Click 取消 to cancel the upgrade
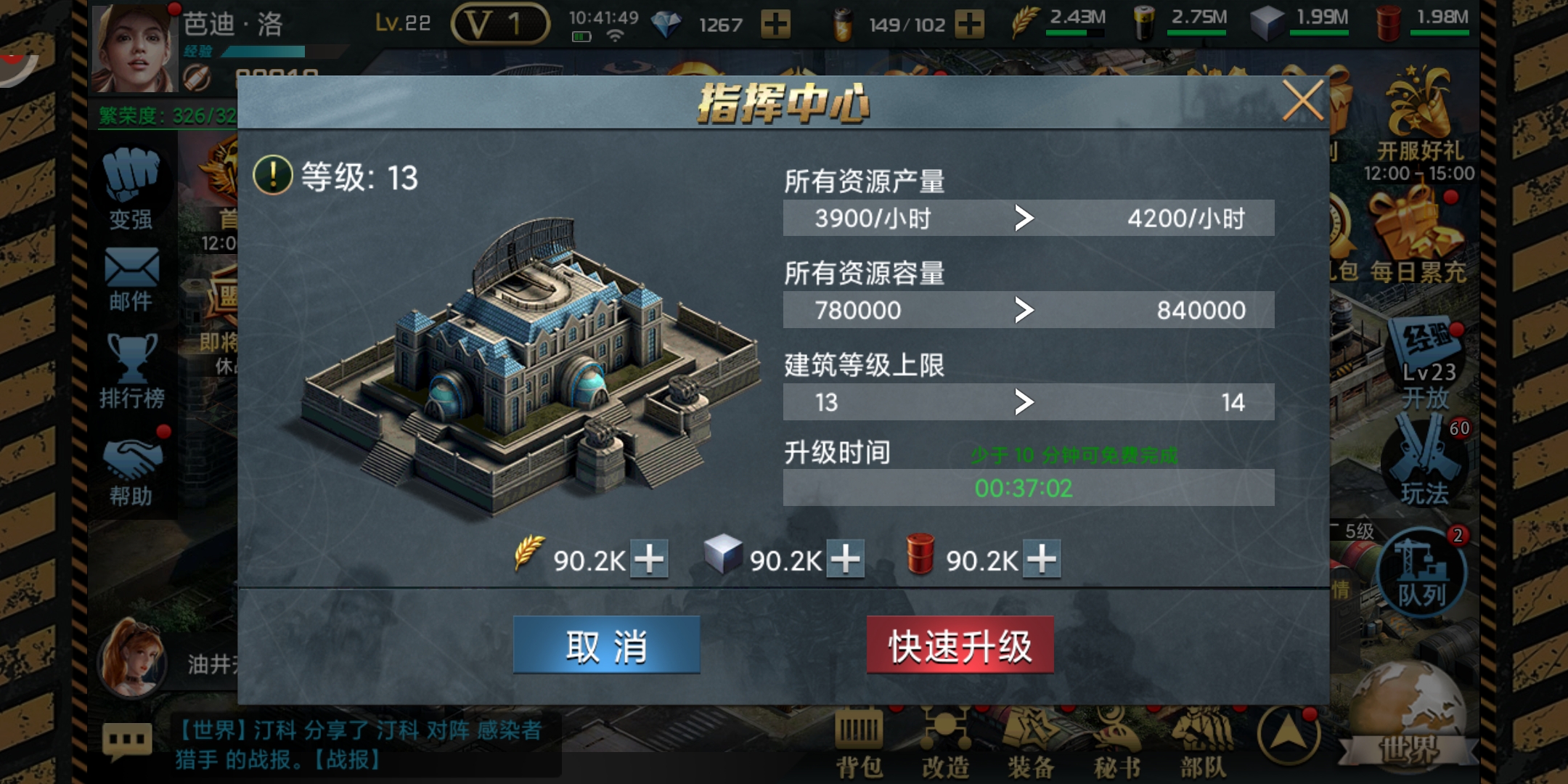1568x784 pixels. 606,645
